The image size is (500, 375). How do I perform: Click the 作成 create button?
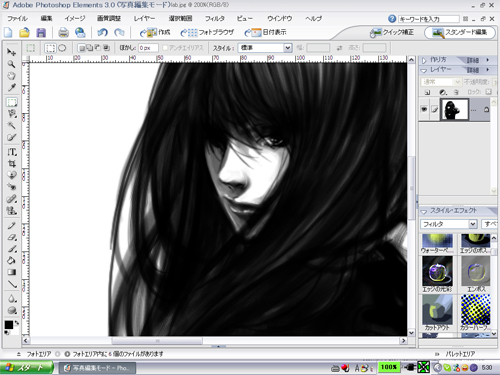[155, 32]
